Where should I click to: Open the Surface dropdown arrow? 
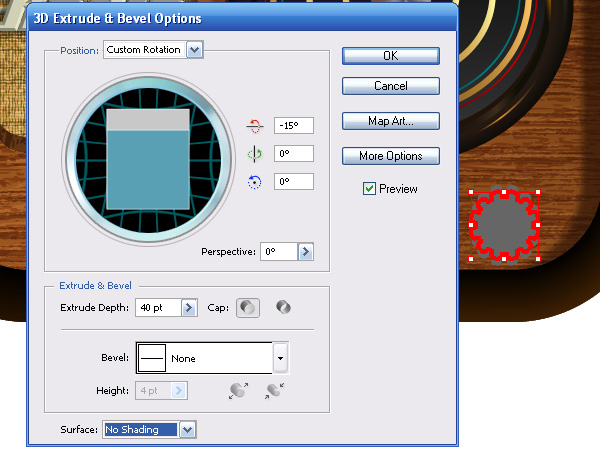coord(188,430)
